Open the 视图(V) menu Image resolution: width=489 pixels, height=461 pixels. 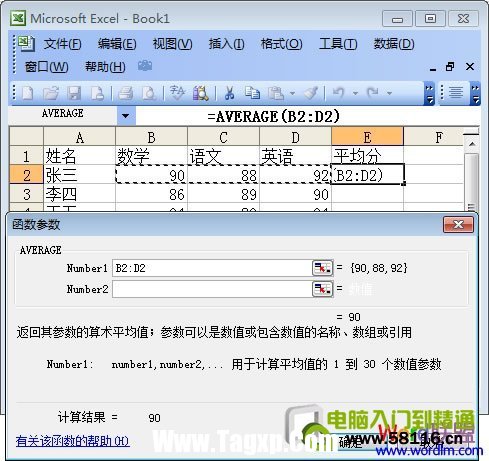[172, 44]
